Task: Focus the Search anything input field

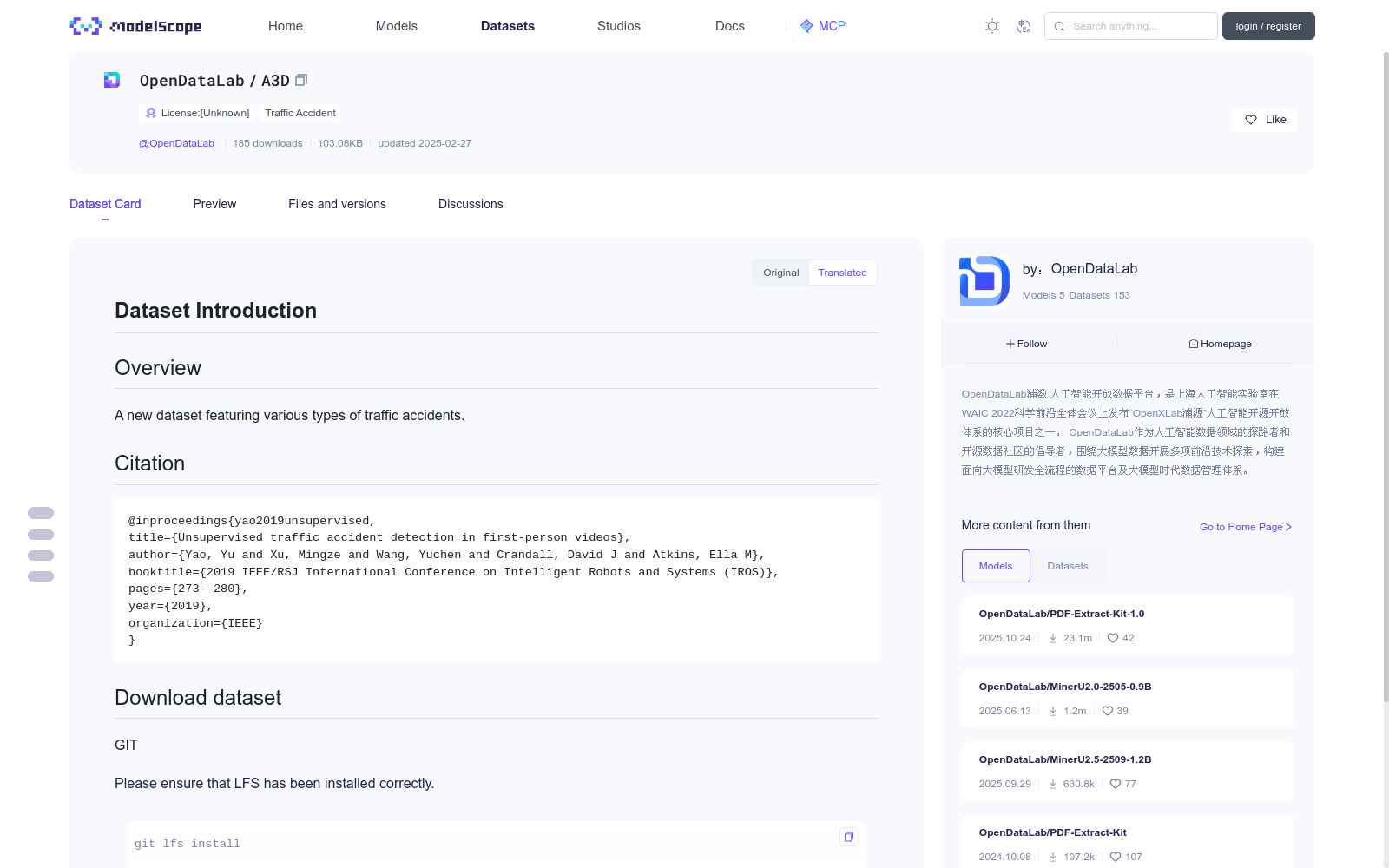Action: tap(1130, 26)
